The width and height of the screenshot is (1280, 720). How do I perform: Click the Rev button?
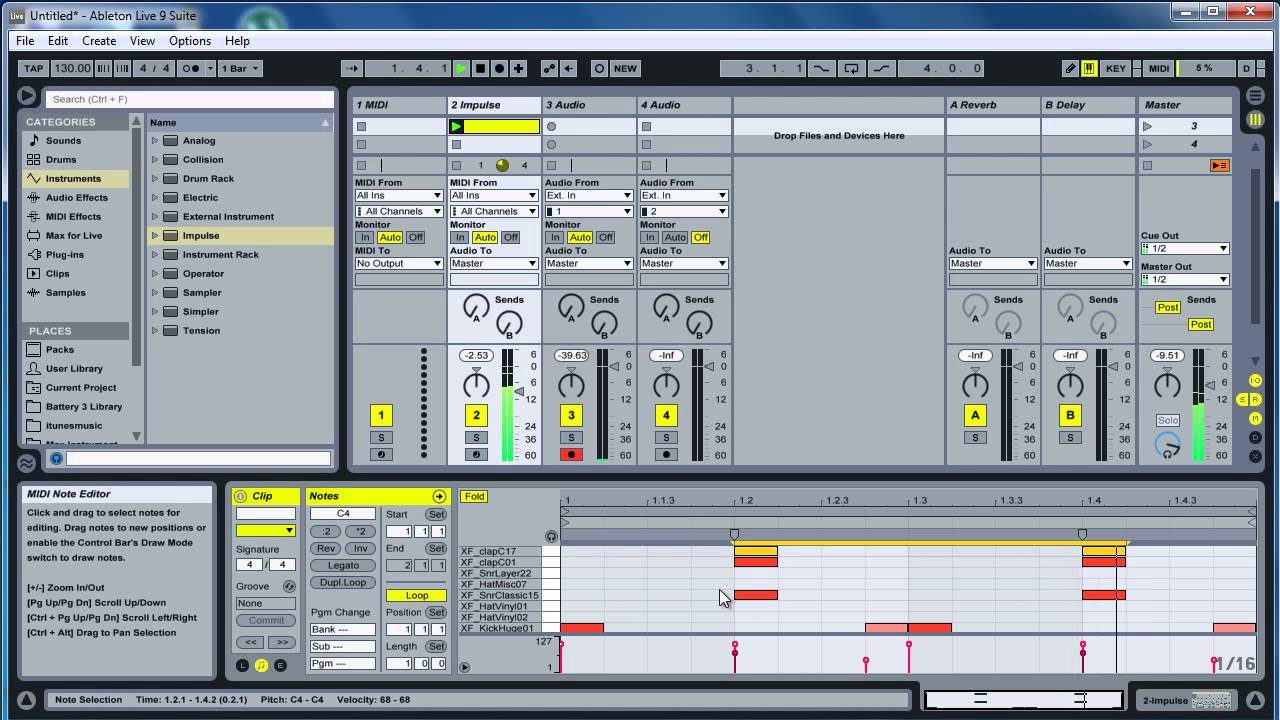[326, 548]
